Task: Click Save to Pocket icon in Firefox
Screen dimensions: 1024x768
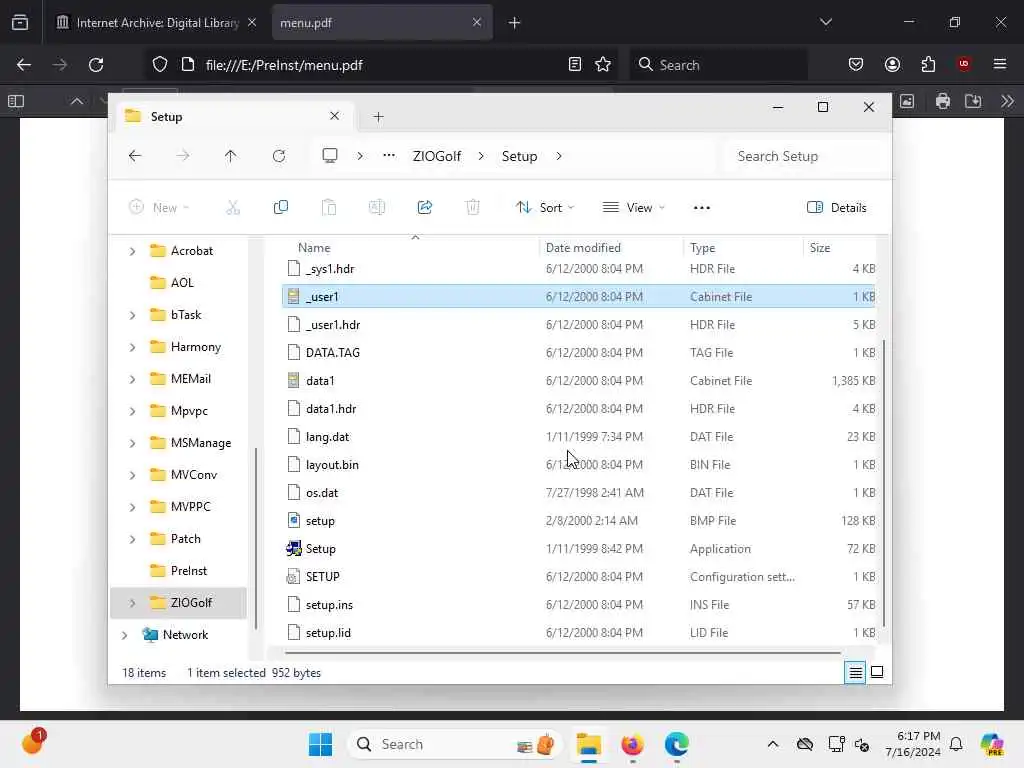Action: [856, 65]
